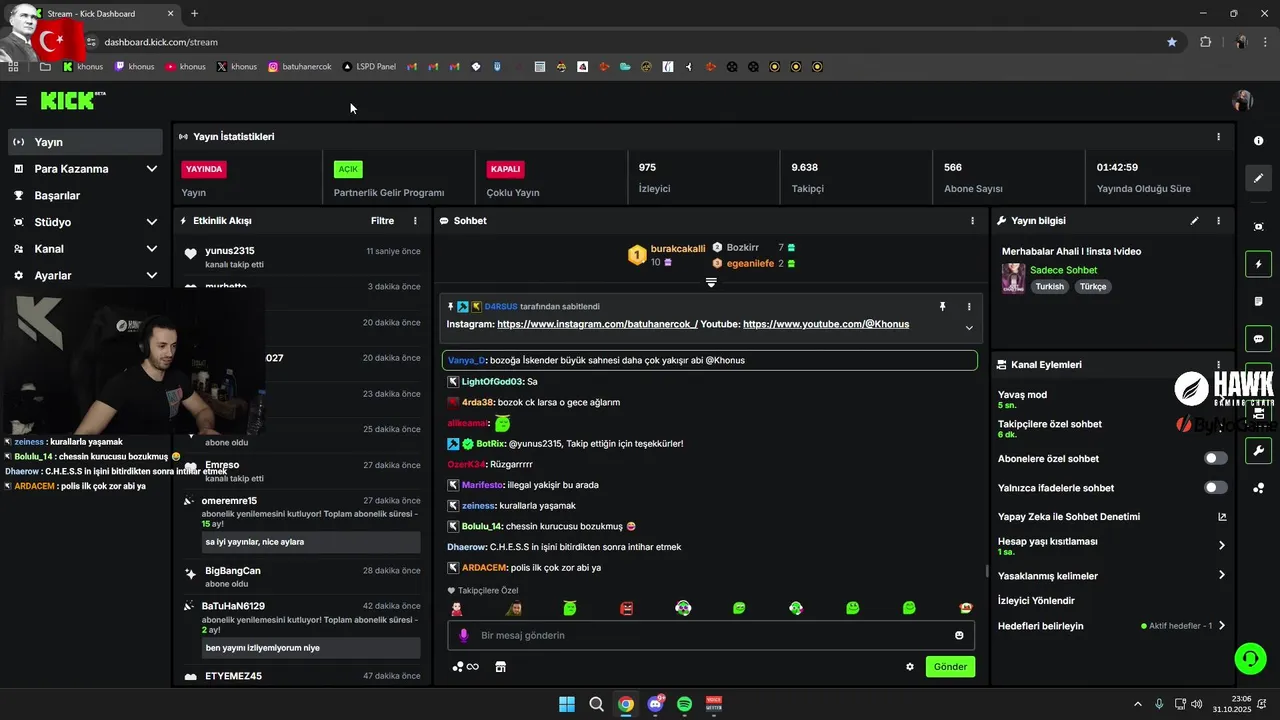Viewport: 1280px width, 720px height.
Task: Edit stream info with the Yayın bilgisi pencil
Action: tap(1194, 220)
